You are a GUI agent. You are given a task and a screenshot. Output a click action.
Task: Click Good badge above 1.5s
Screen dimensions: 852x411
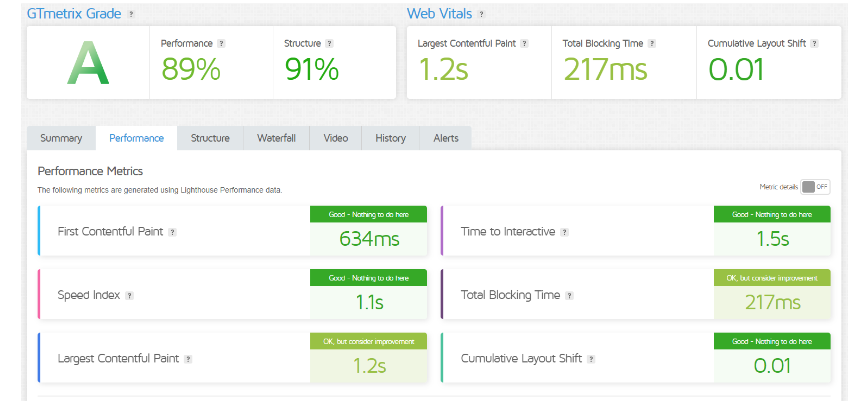[773, 215]
